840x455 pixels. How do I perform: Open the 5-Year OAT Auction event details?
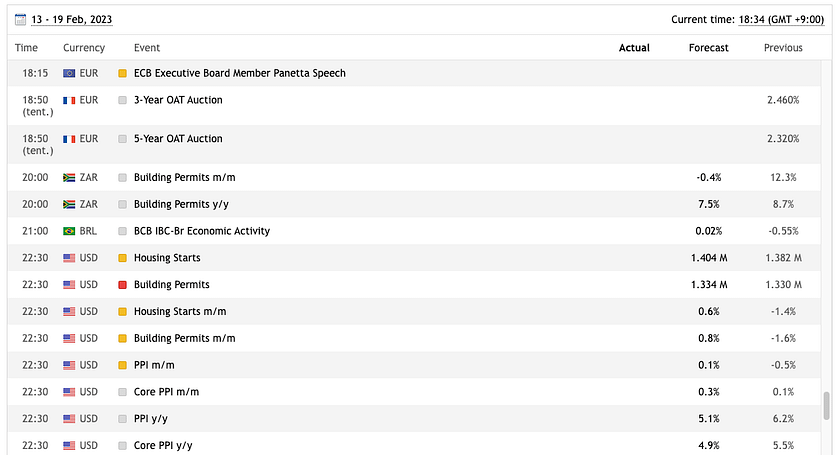(x=178, y=139)
